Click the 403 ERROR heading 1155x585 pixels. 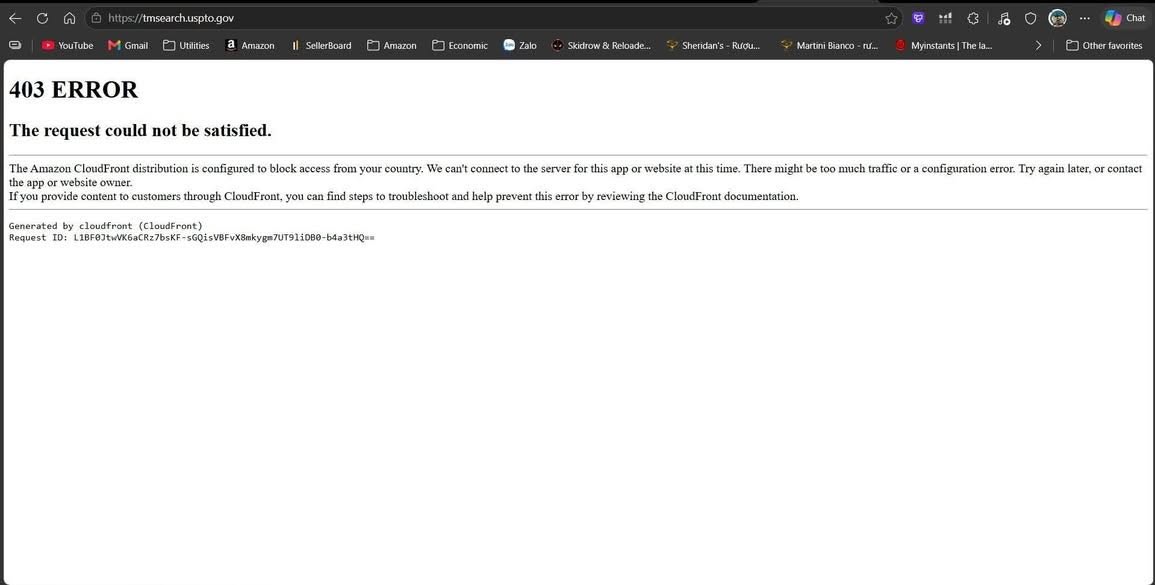click(x=73, y=90)
